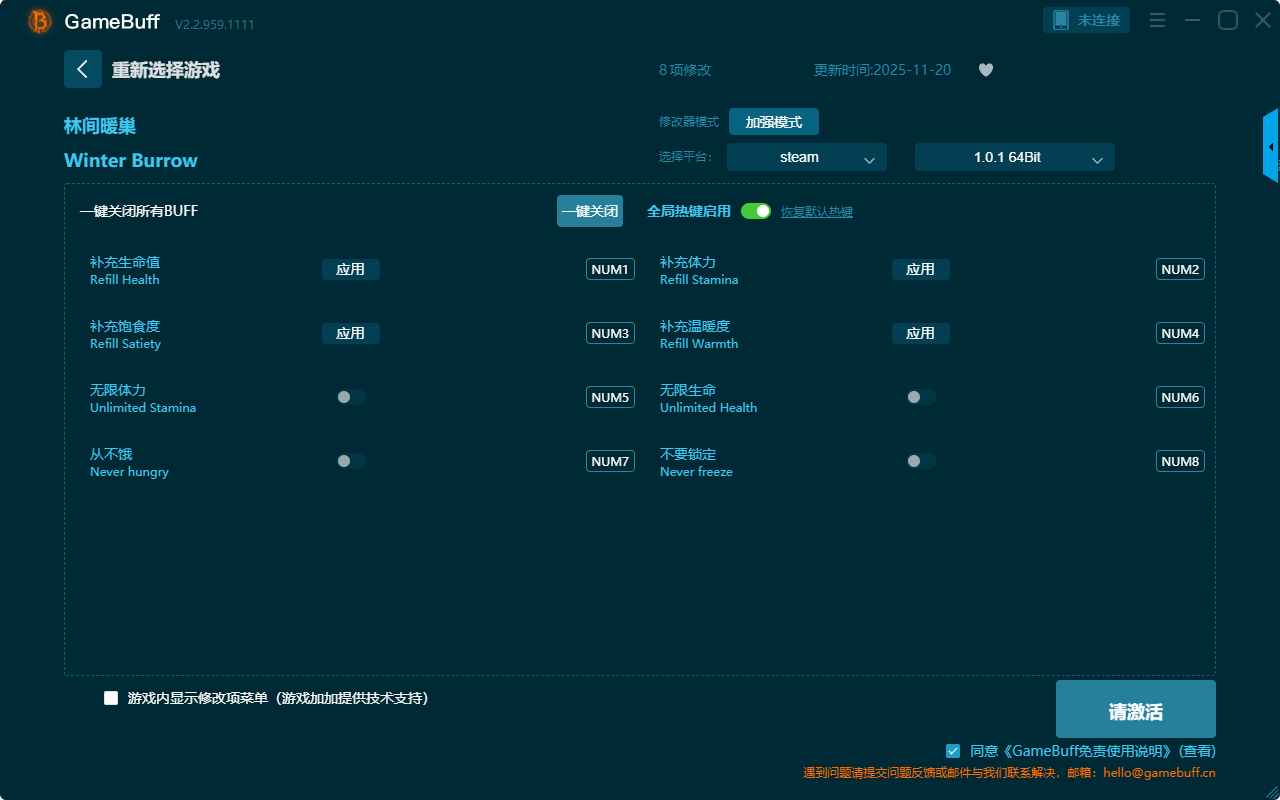Image resolution: width=1280 pixels, height=800 pixels.
Task: Select the enhanced mode (加强模式) tab
Action: 773,122
